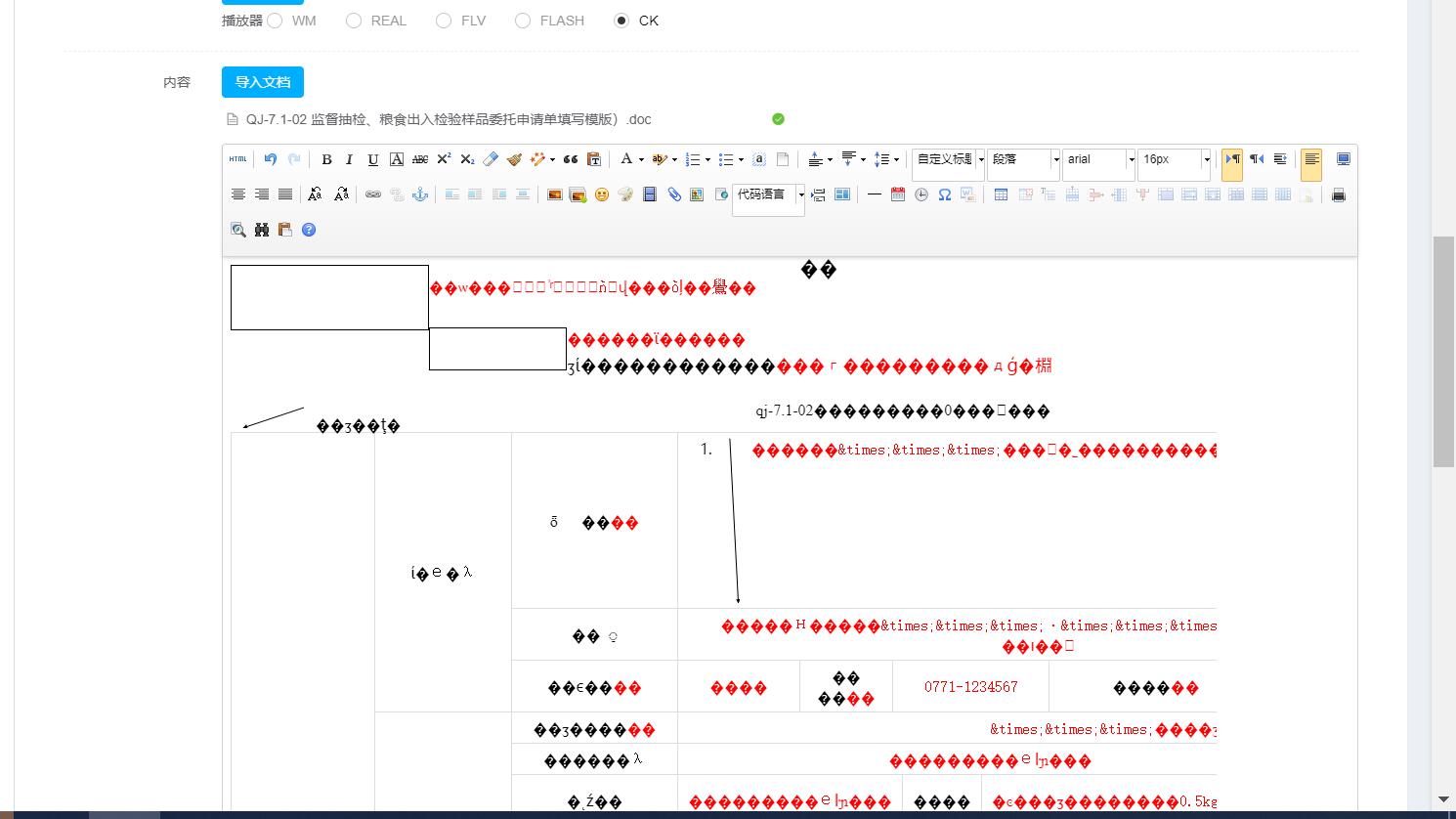This screenshot has height=819, width=1456.
Task: Click the green upload success checkmark
Action: pyautogui.click(x=778, y=119)
